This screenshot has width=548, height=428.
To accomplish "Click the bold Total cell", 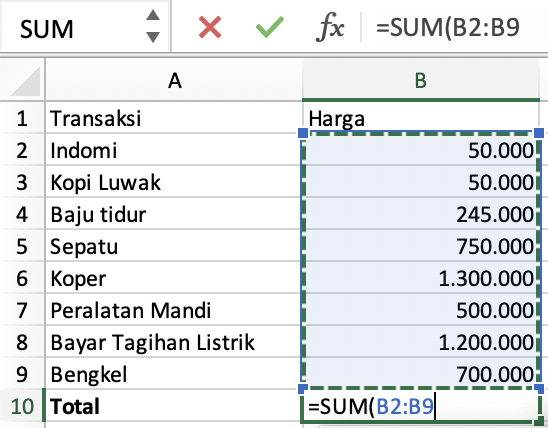I will pyautogui.click(x=174, y=406).
